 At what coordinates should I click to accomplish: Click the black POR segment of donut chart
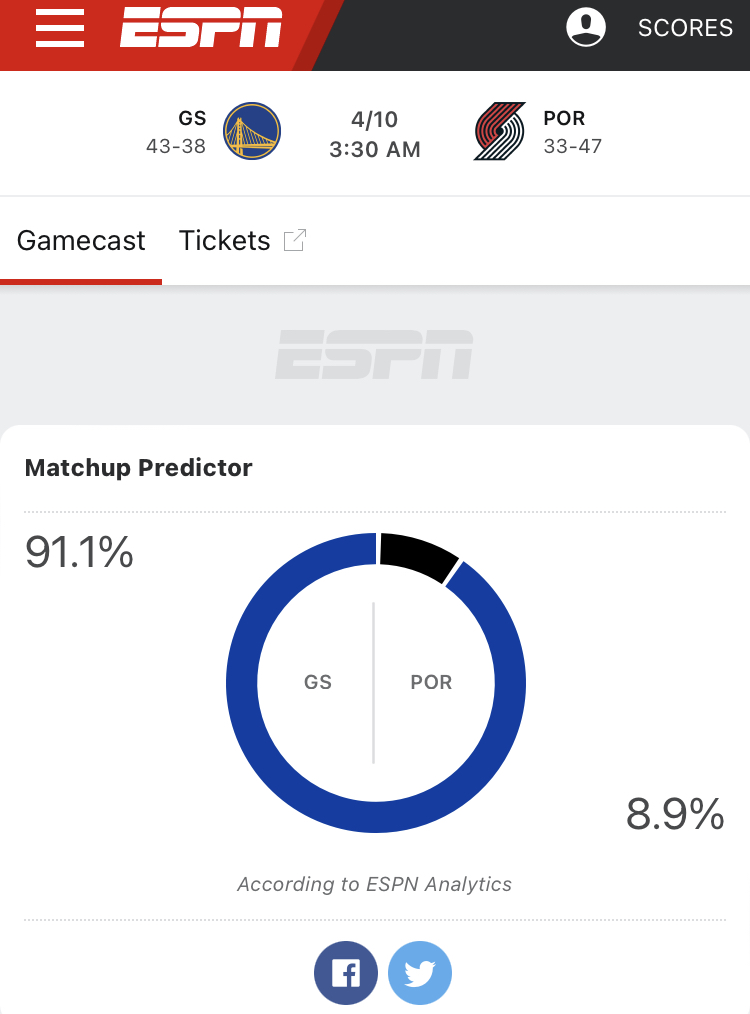pos(418,554)
